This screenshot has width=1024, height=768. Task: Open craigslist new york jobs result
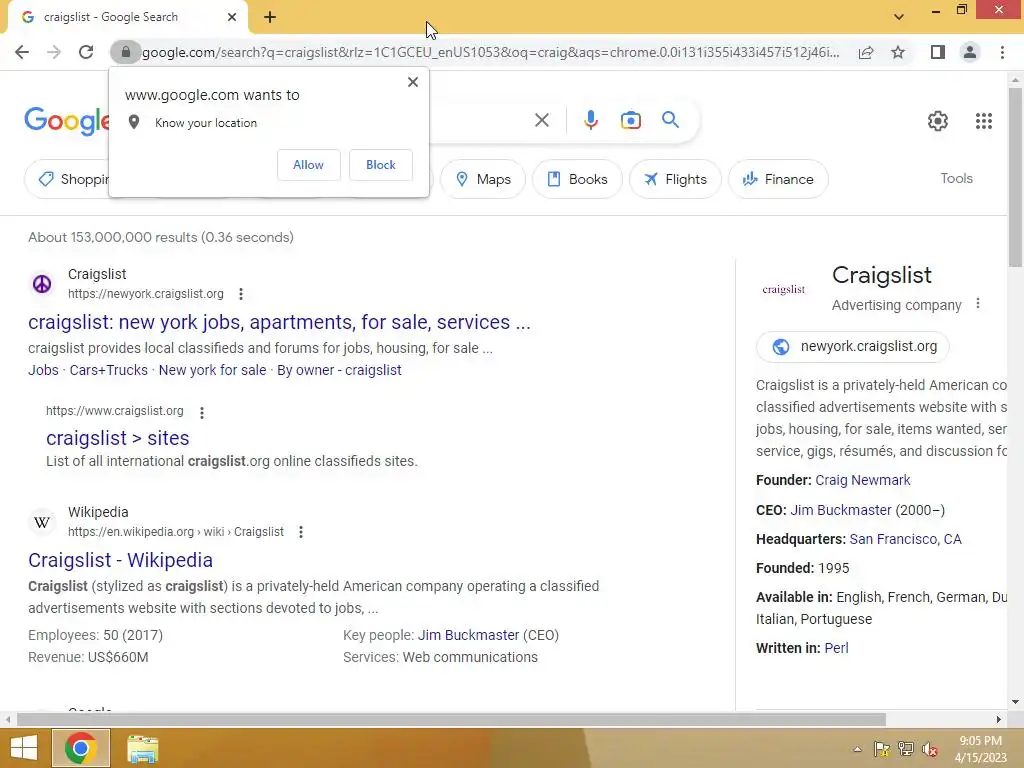point(279,322)
